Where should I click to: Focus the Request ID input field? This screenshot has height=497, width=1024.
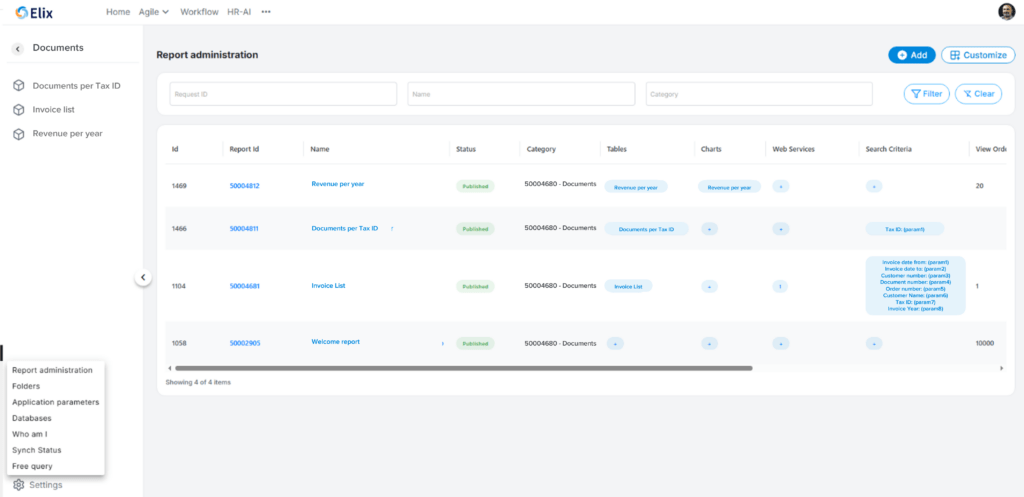click(283, 94)
